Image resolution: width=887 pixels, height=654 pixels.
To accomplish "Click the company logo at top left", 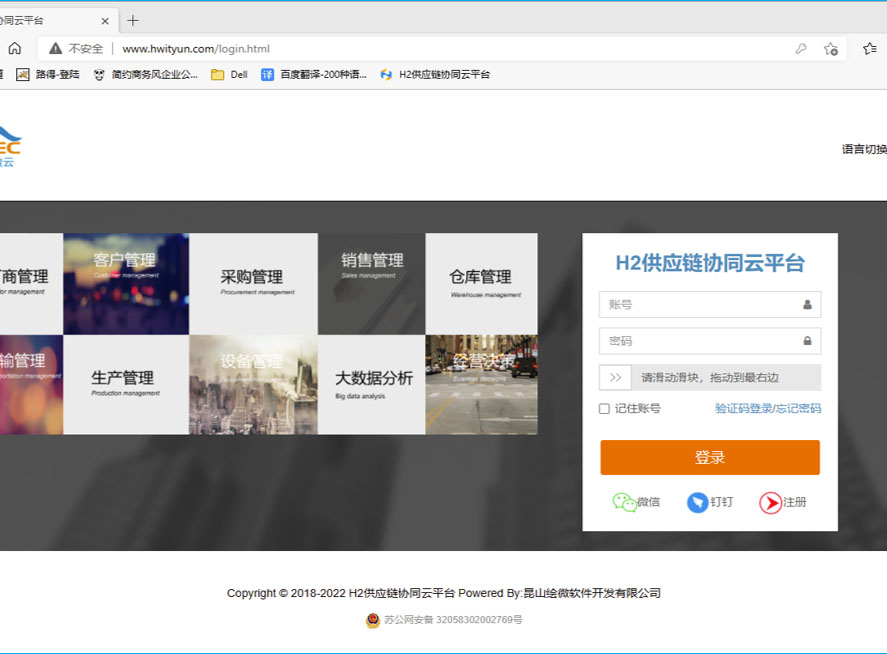I will pos(10,147).
